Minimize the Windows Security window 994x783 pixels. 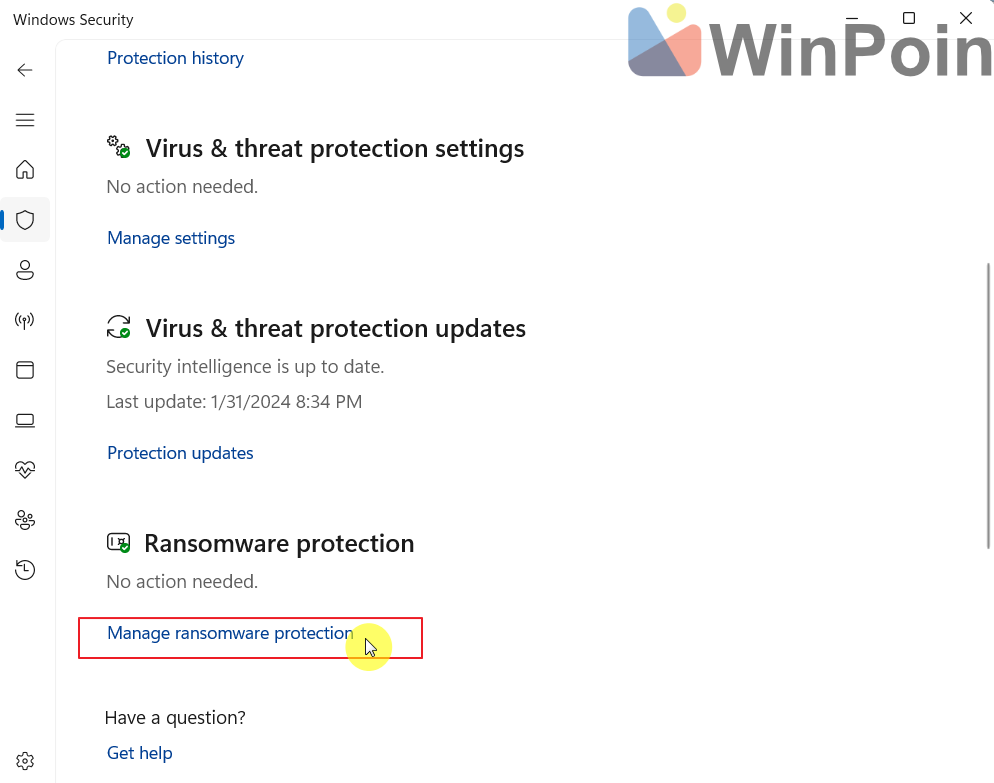pyautogui.click(x=851, y=18)
